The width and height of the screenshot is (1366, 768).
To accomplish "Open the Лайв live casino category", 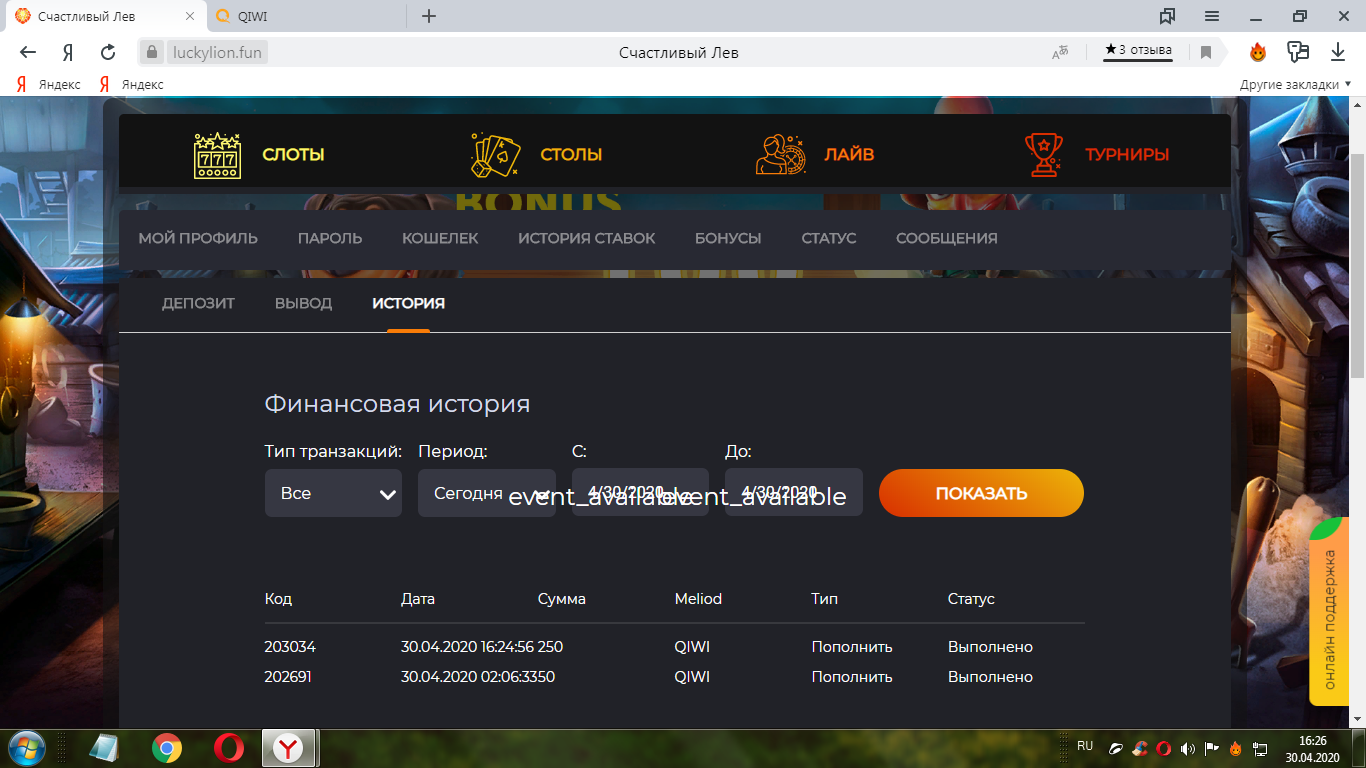I will (x=815, y=155).
